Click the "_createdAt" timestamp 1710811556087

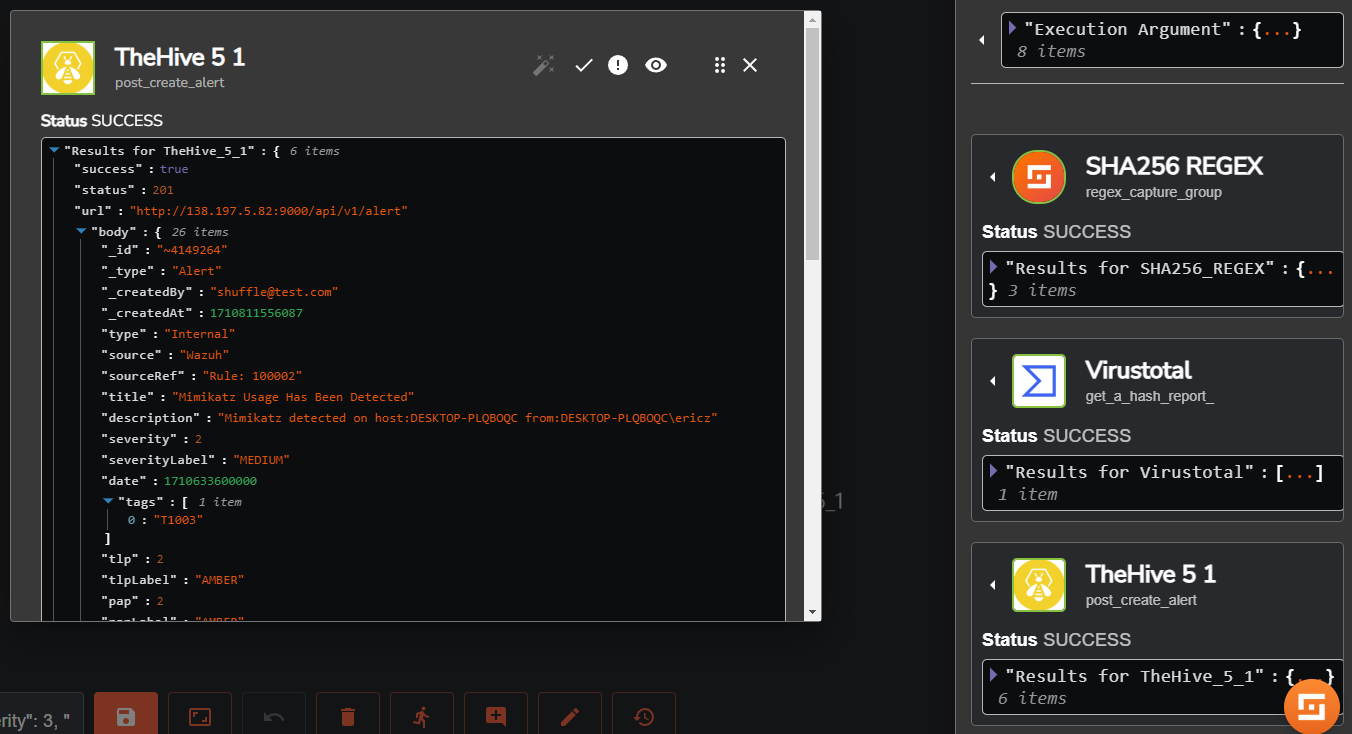(256, 313)
